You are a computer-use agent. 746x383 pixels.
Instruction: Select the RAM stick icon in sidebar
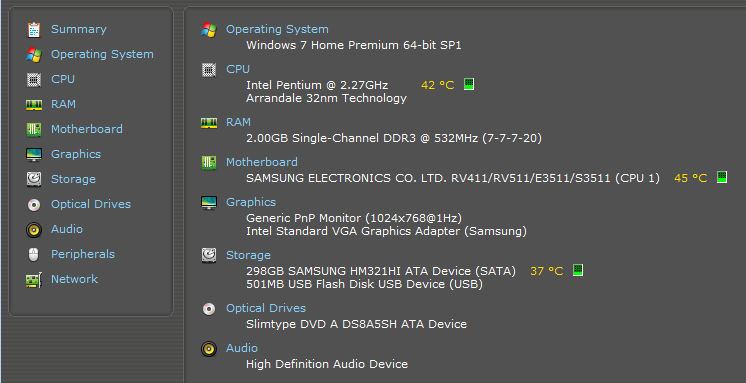click(34, 105)
